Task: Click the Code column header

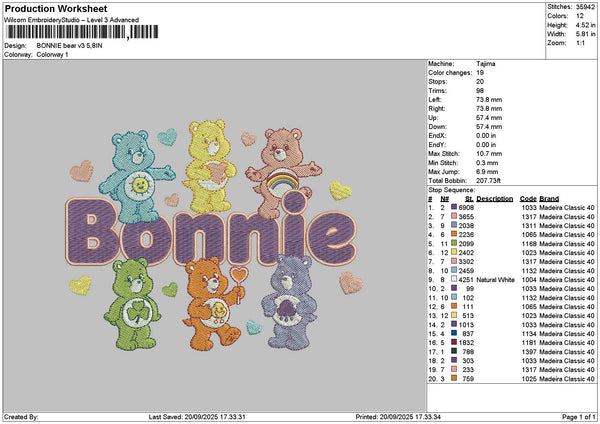Action: (x=528, y=198)
